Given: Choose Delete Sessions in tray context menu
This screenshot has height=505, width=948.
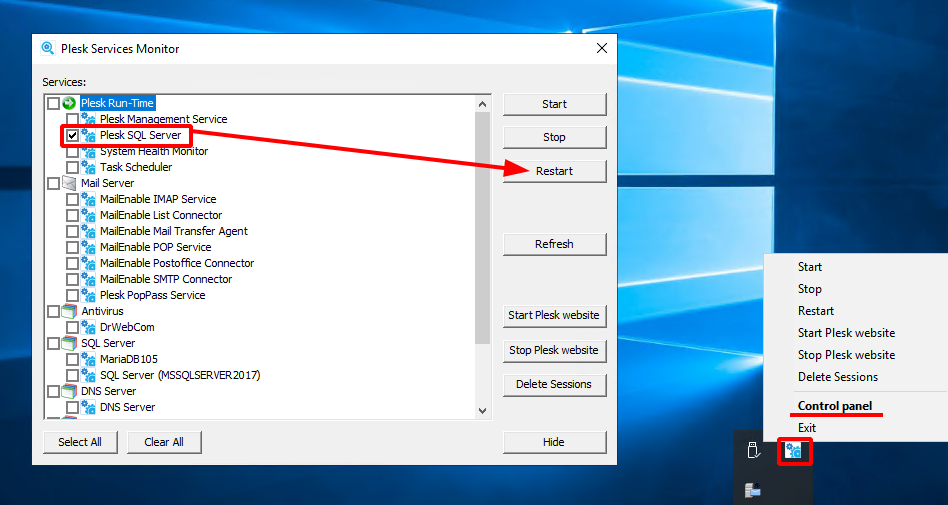Looking at the screenshot, I should coord(837,377).
